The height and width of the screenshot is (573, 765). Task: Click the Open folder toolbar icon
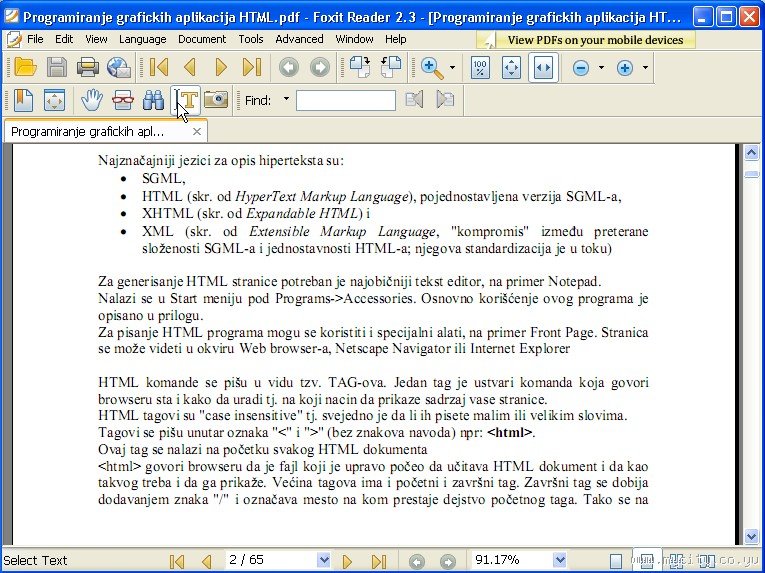click(25, 67)
